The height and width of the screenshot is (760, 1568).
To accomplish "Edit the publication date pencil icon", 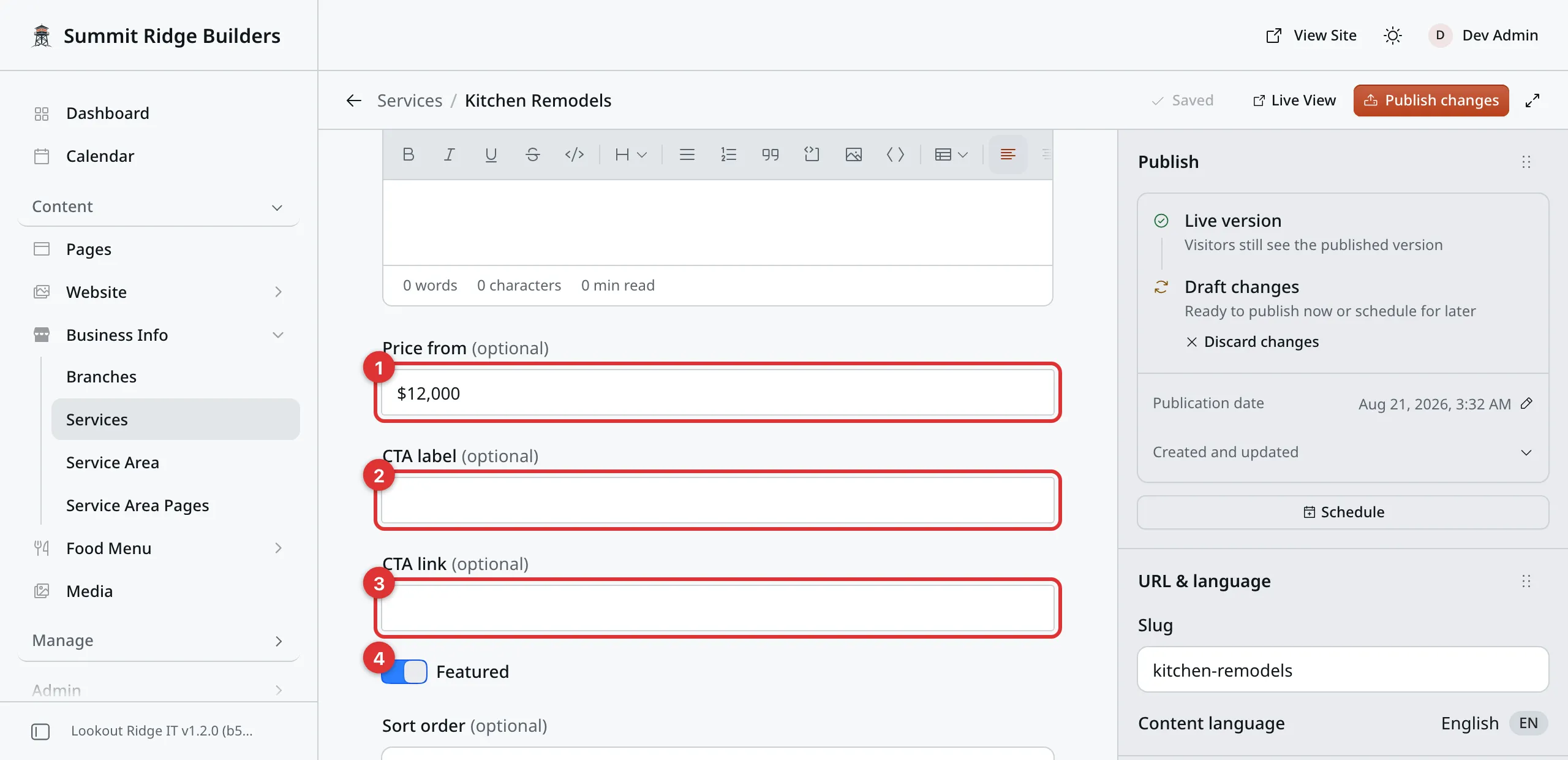I will (1527, 403).
